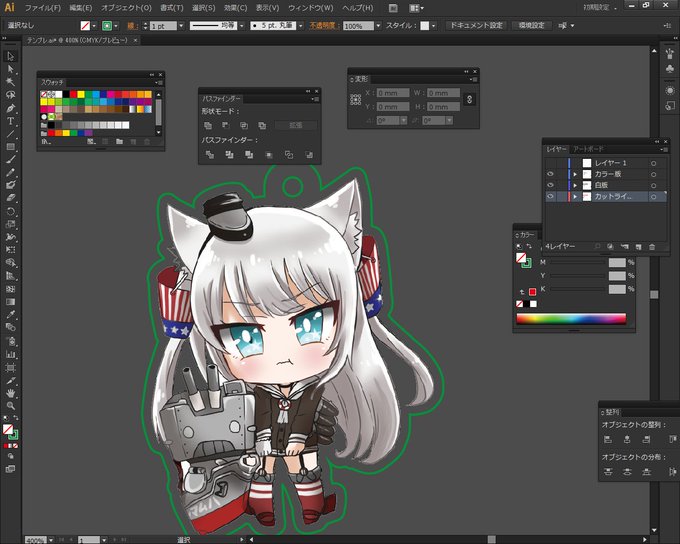Screen dimensions: 680x544
Task: Select the Lasso tool
Action: coord(10,95)
